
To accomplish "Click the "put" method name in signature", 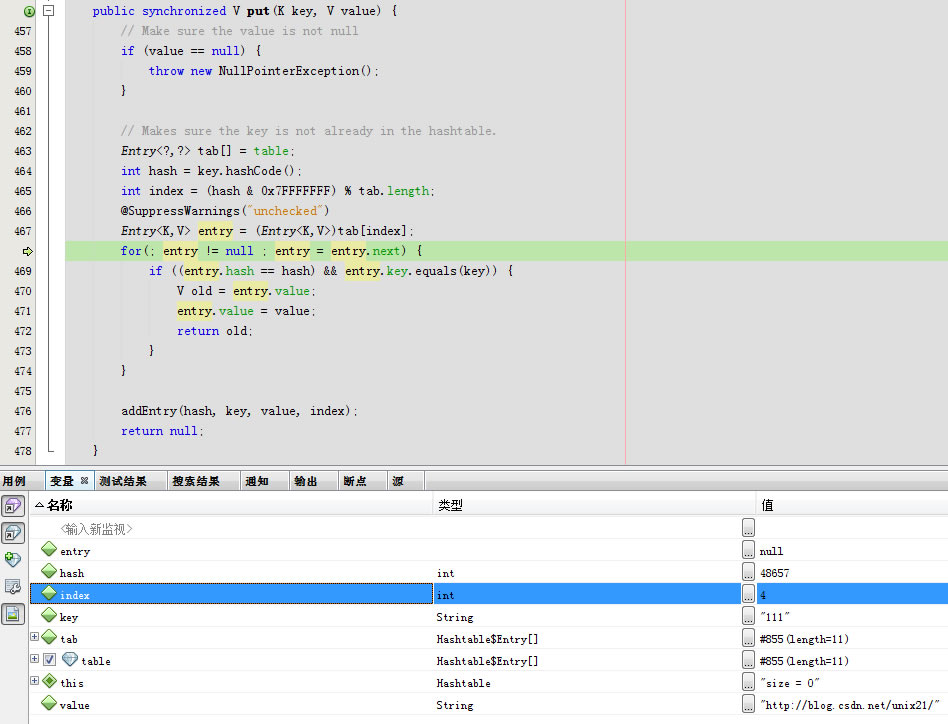I will (x=258, y=11).
